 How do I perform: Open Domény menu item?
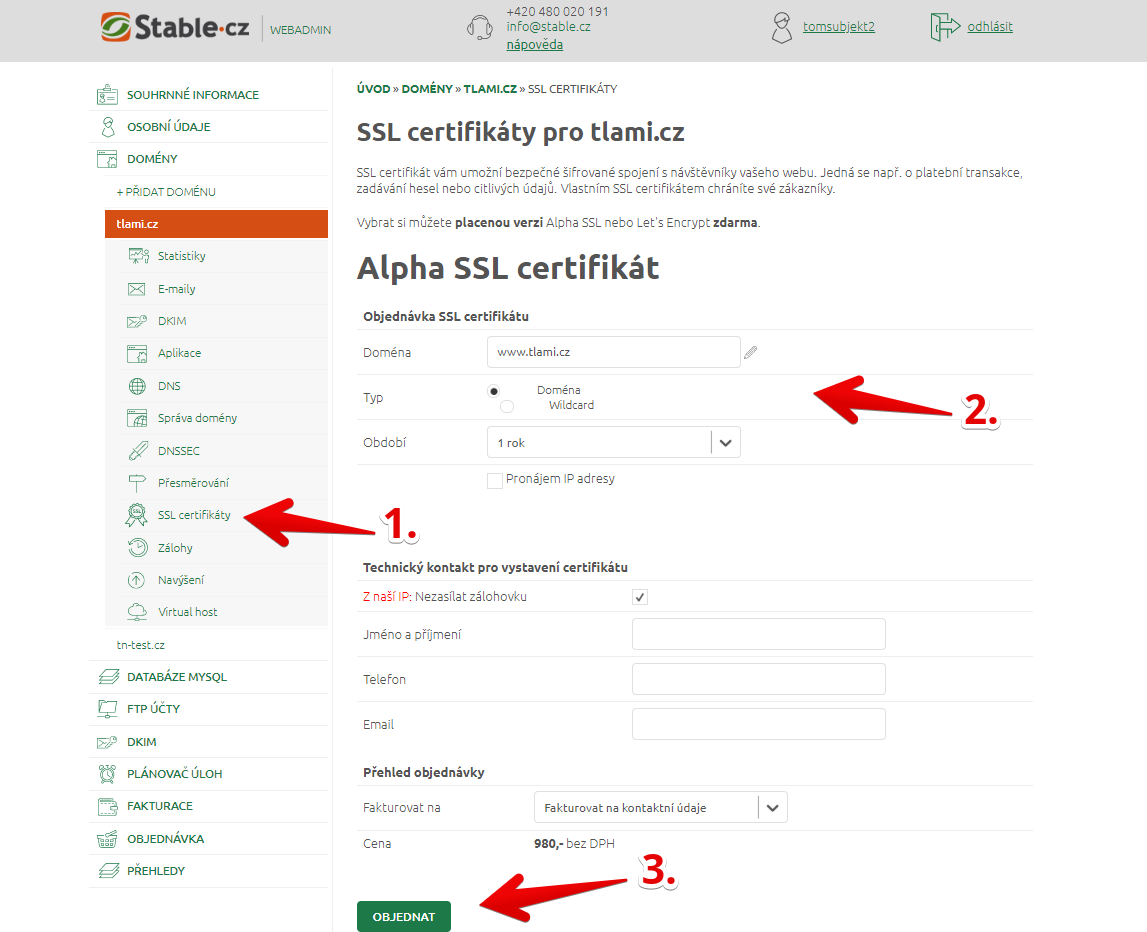pos(152,159)
